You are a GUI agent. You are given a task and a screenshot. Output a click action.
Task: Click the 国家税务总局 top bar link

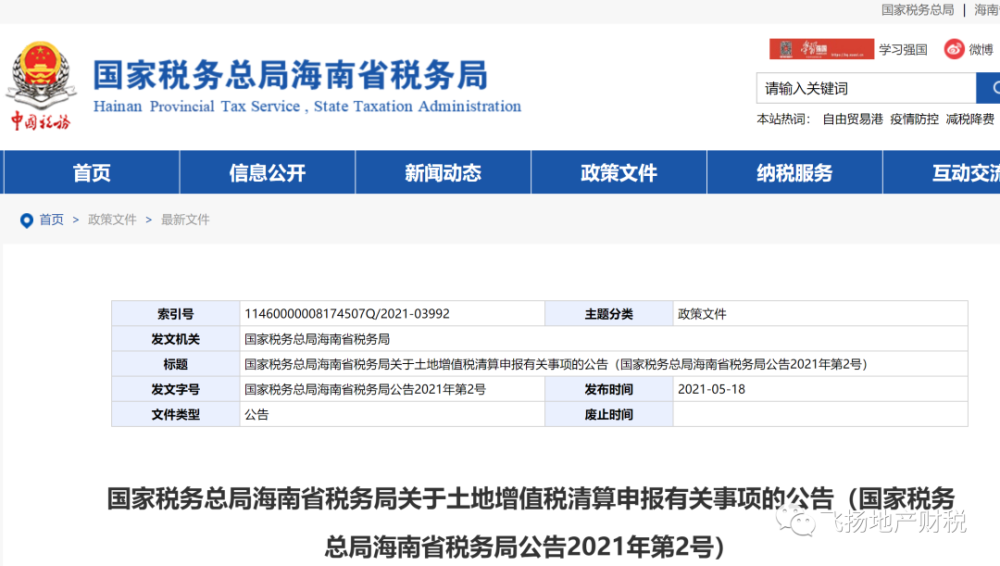coord(917,9)
